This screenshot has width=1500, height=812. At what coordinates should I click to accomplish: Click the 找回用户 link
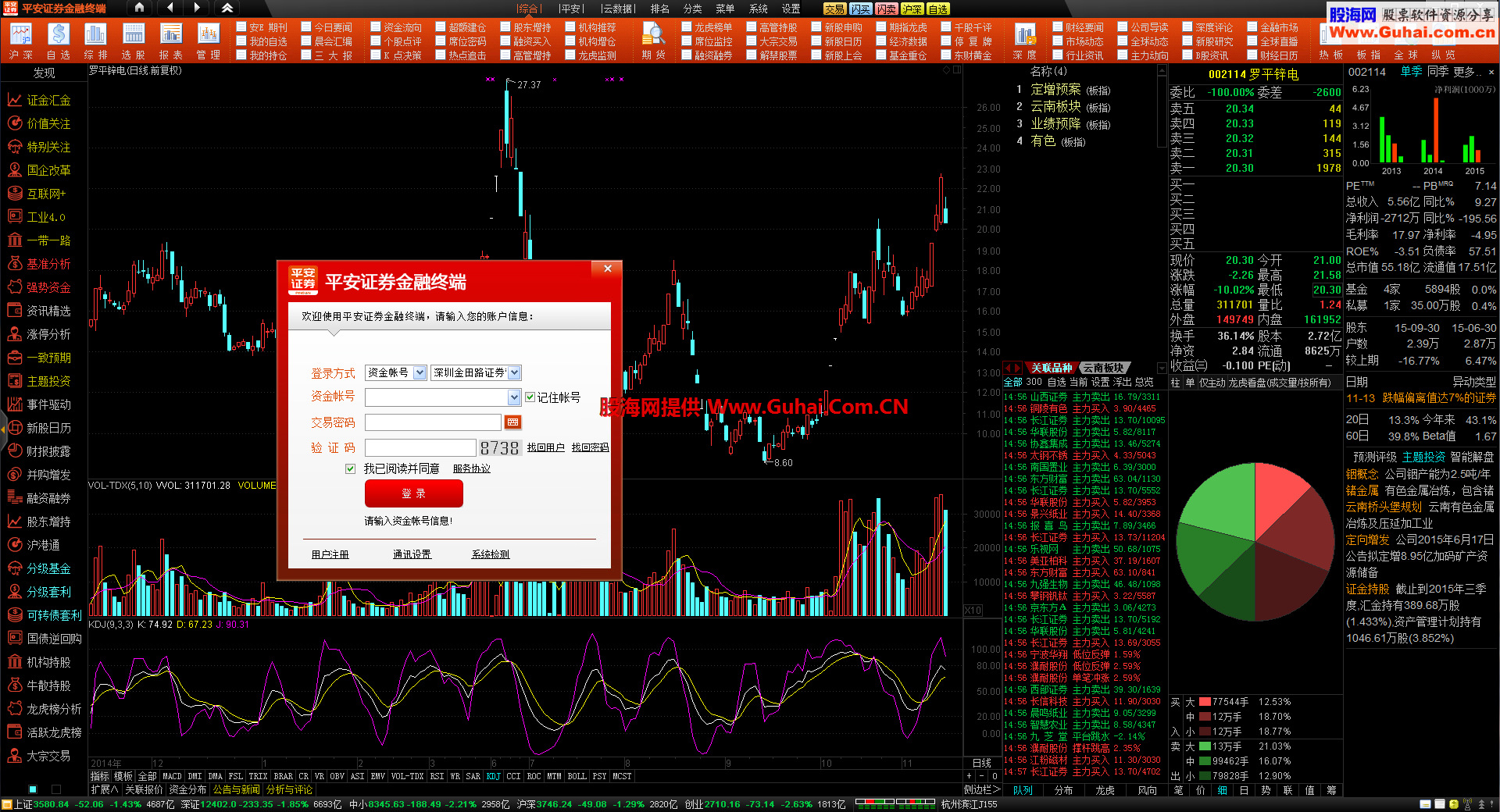coord(546,447)
